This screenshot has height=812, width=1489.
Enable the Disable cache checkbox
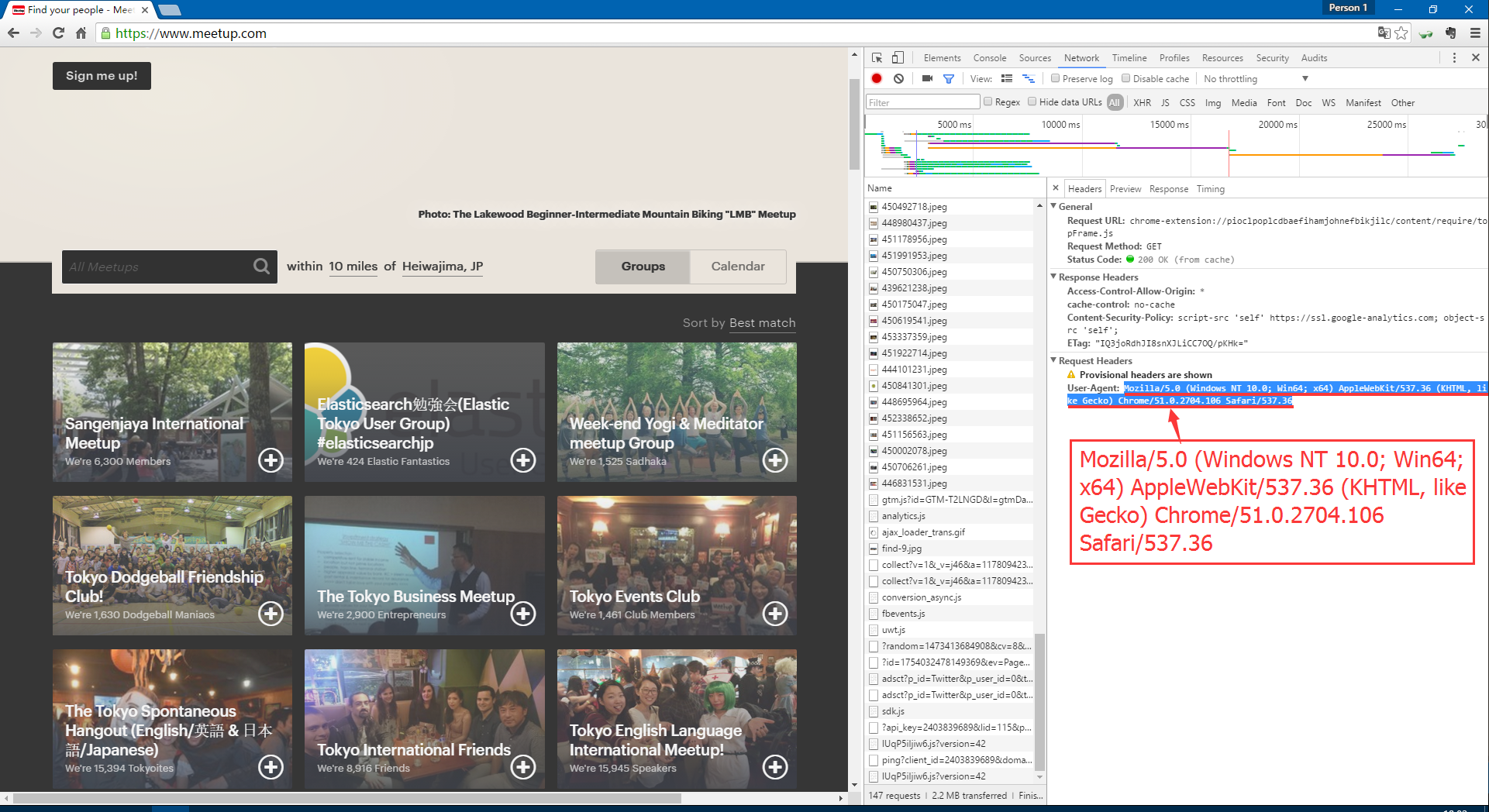[1126, 78]
